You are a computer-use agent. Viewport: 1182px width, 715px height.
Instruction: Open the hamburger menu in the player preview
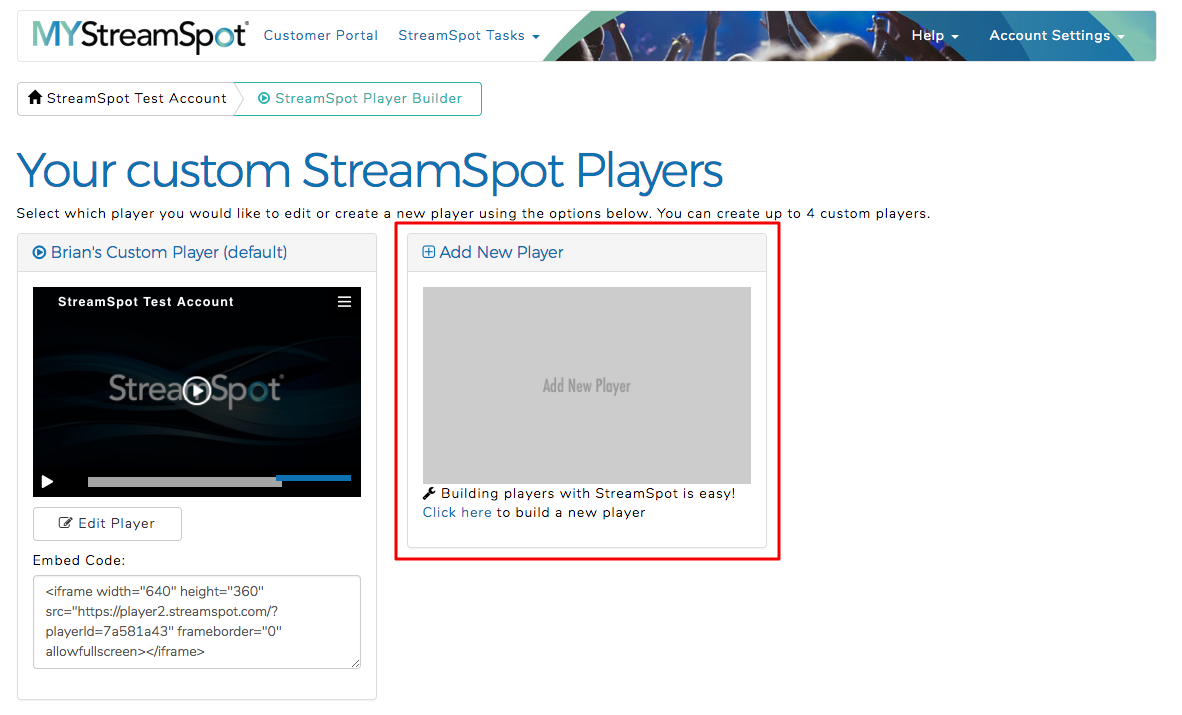tap(344, 302)
